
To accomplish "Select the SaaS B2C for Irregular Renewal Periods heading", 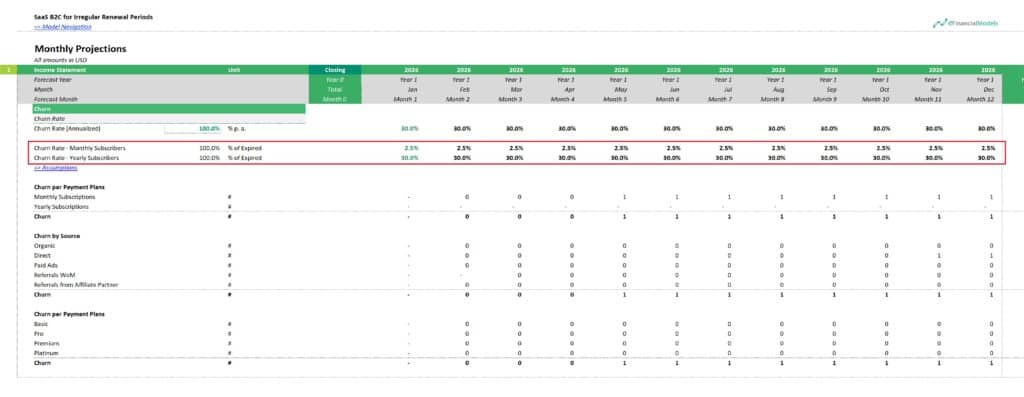I will tap(93, 16).
